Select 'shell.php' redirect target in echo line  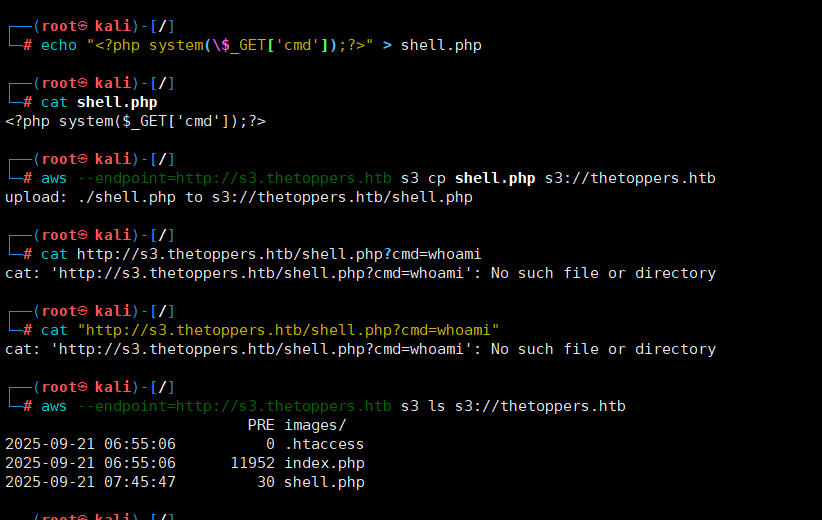(441, 45)
